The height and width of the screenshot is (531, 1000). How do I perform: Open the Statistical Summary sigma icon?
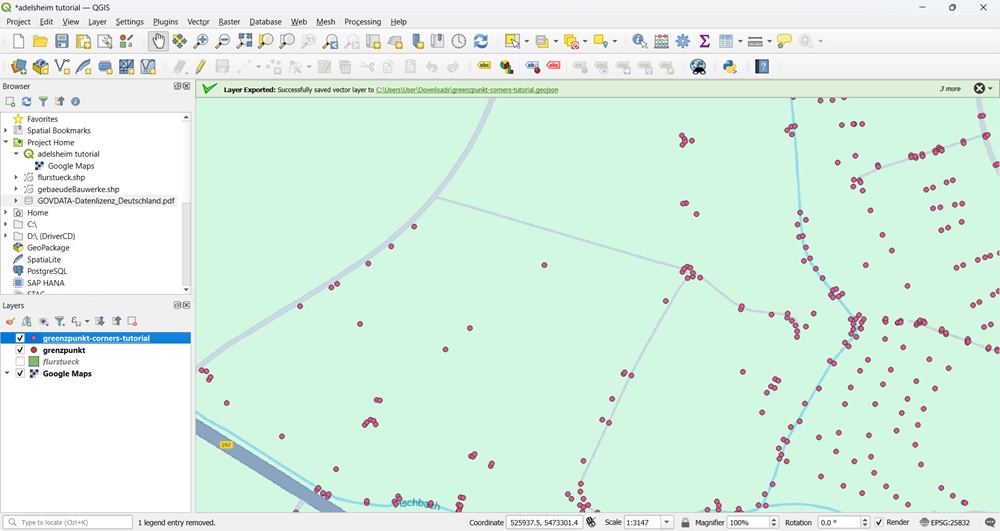[x=705, y=41]
